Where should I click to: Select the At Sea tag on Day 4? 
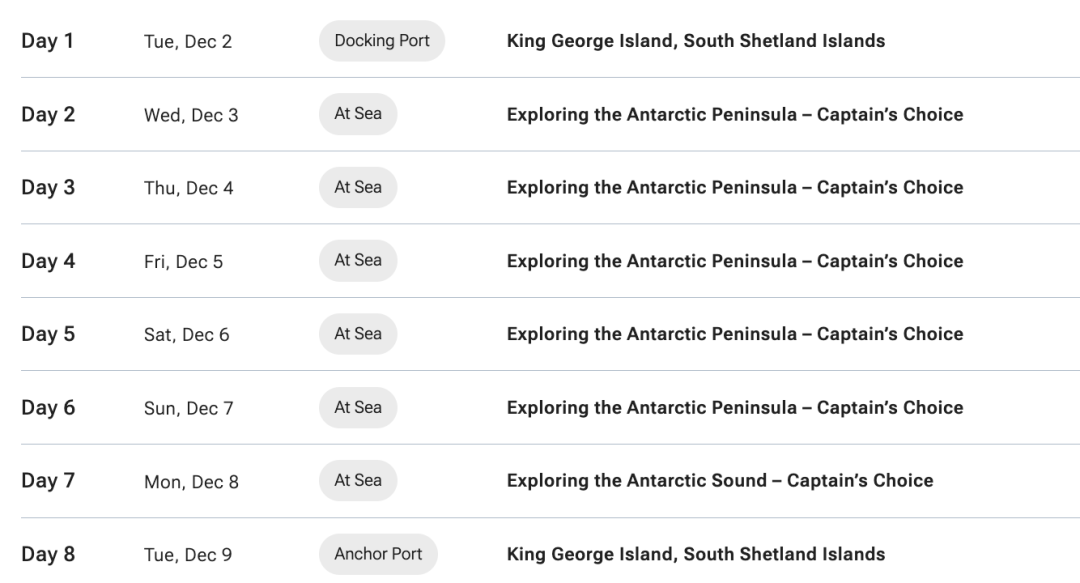(x=358, y=260)
